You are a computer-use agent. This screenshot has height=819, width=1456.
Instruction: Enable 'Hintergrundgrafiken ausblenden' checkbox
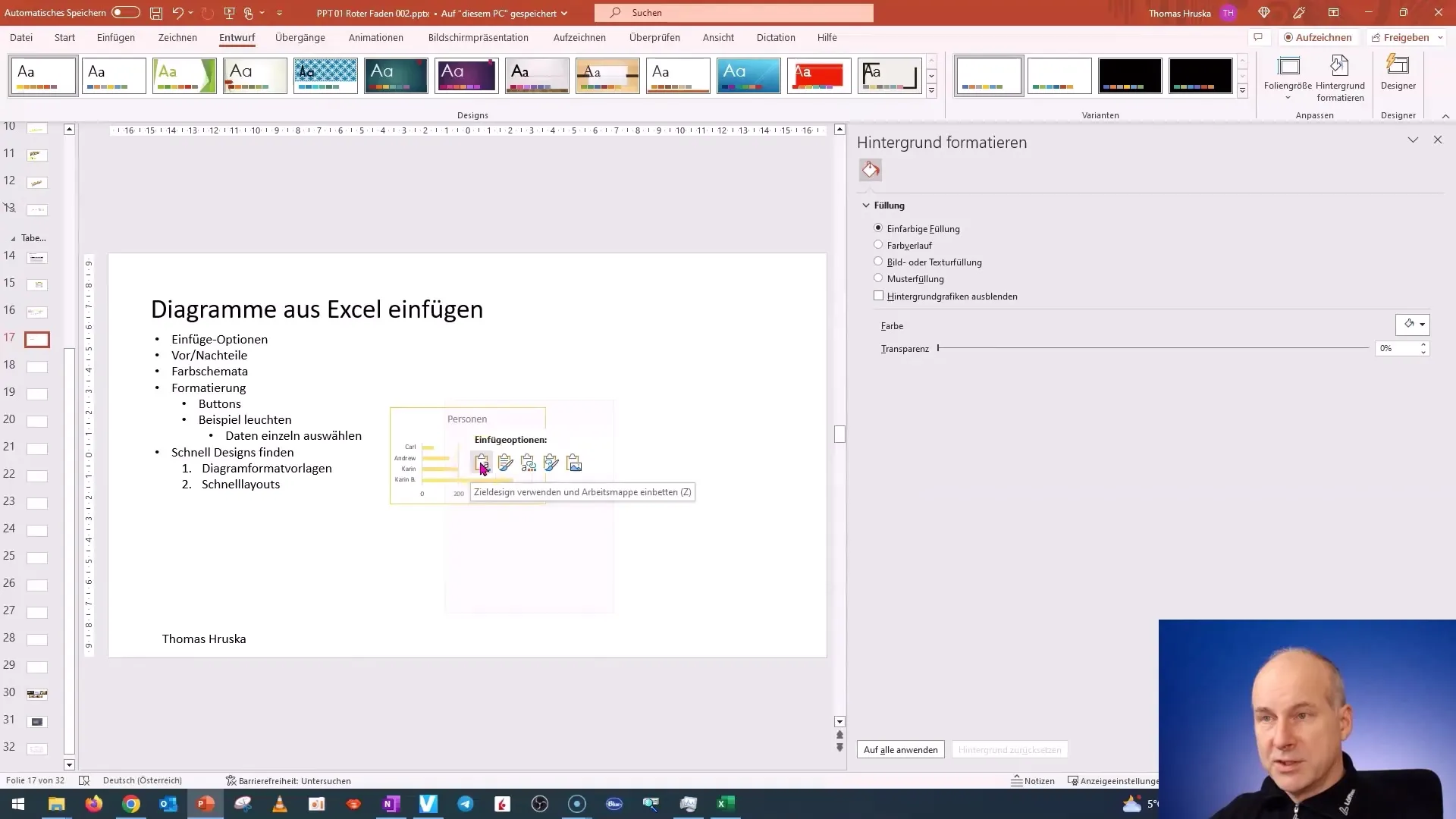(x=878, y=295)
